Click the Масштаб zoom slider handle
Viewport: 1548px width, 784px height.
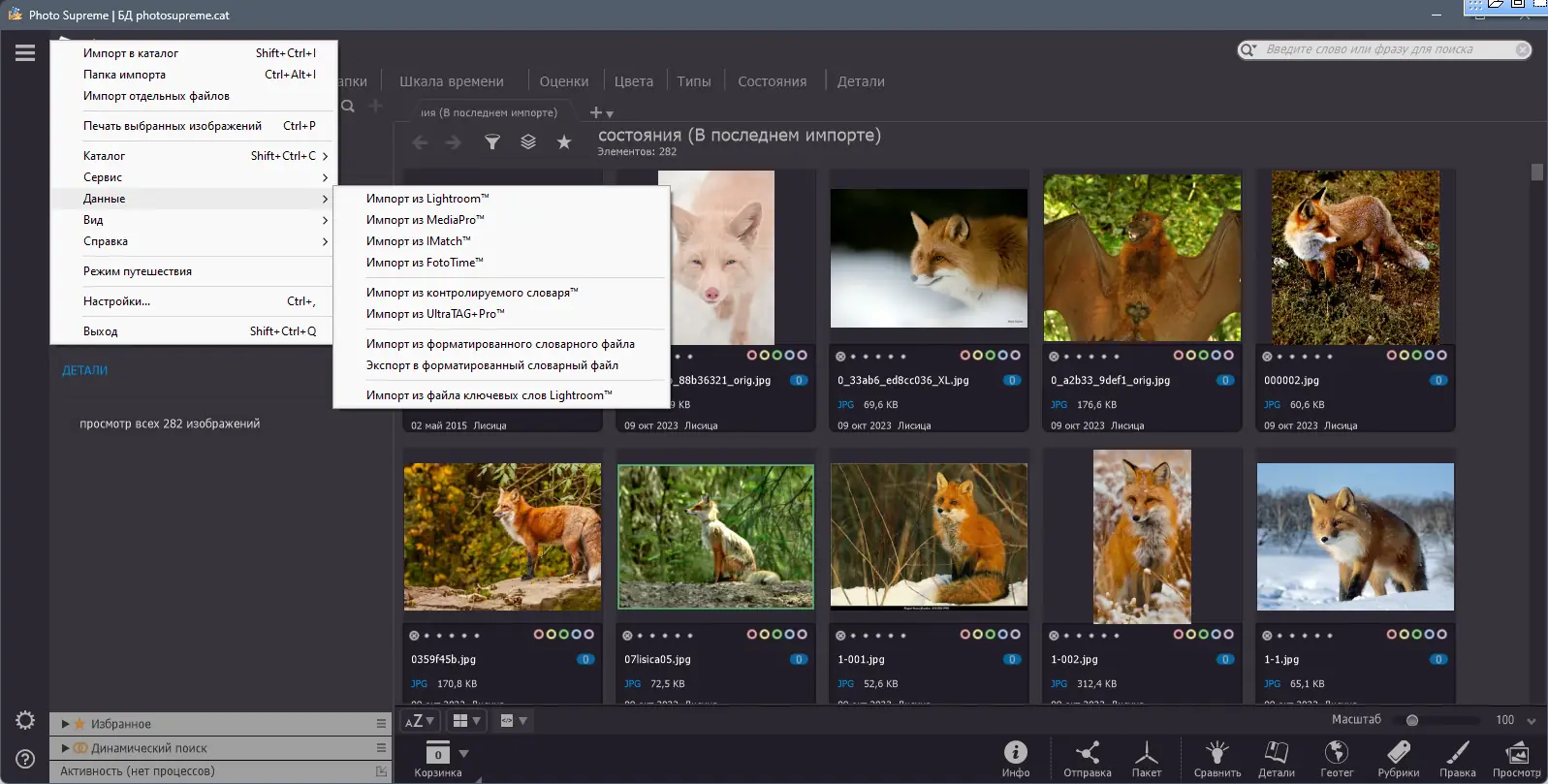[x=1412, y=720]
